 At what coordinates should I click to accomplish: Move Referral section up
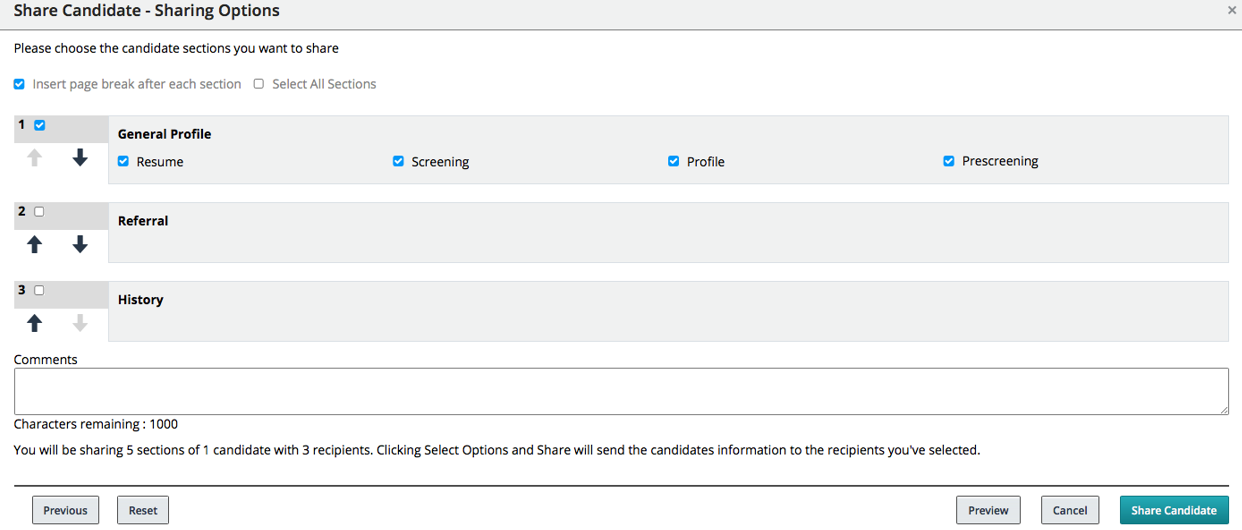tap(35, 245)
